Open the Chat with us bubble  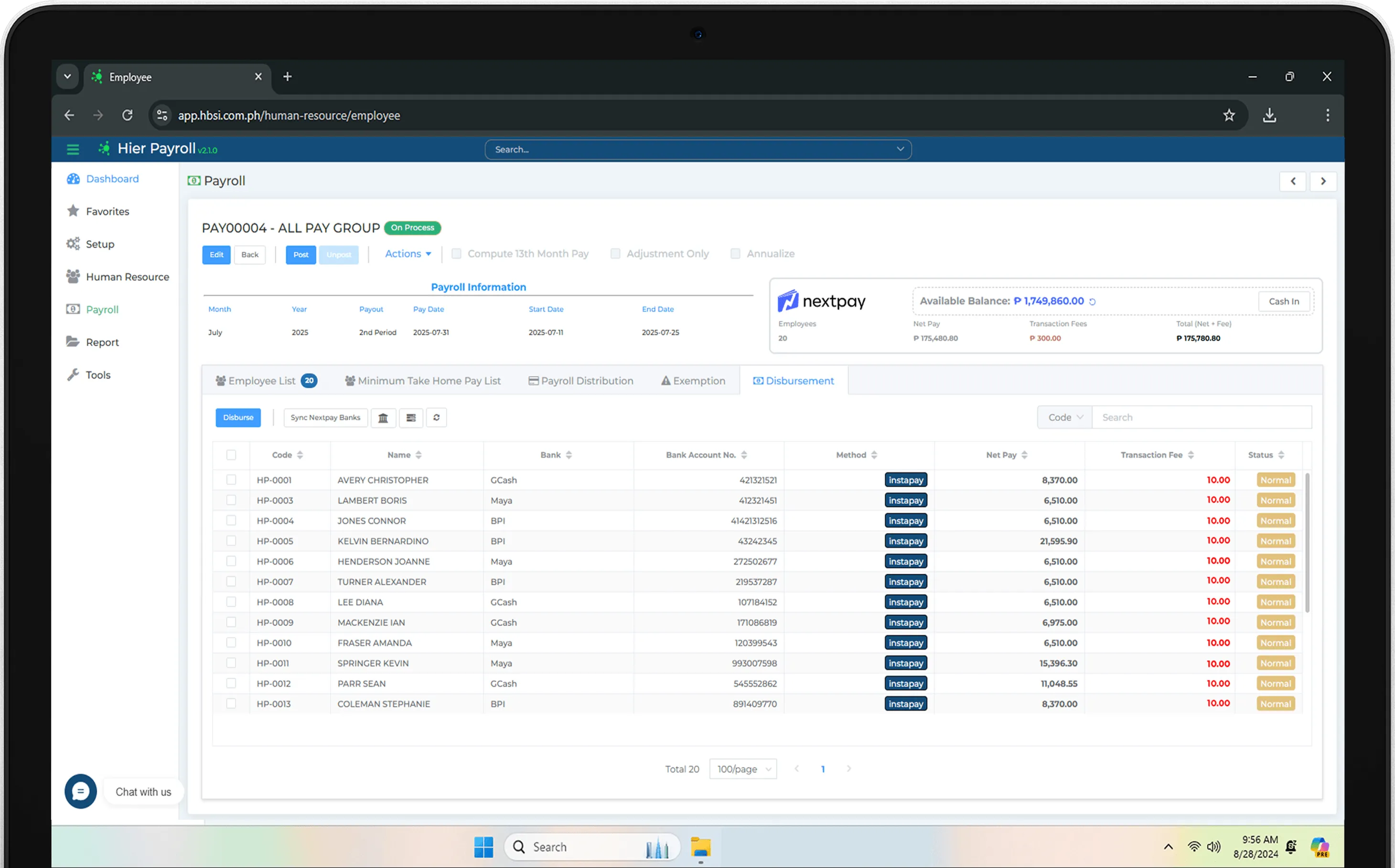[x=80, y=791]
